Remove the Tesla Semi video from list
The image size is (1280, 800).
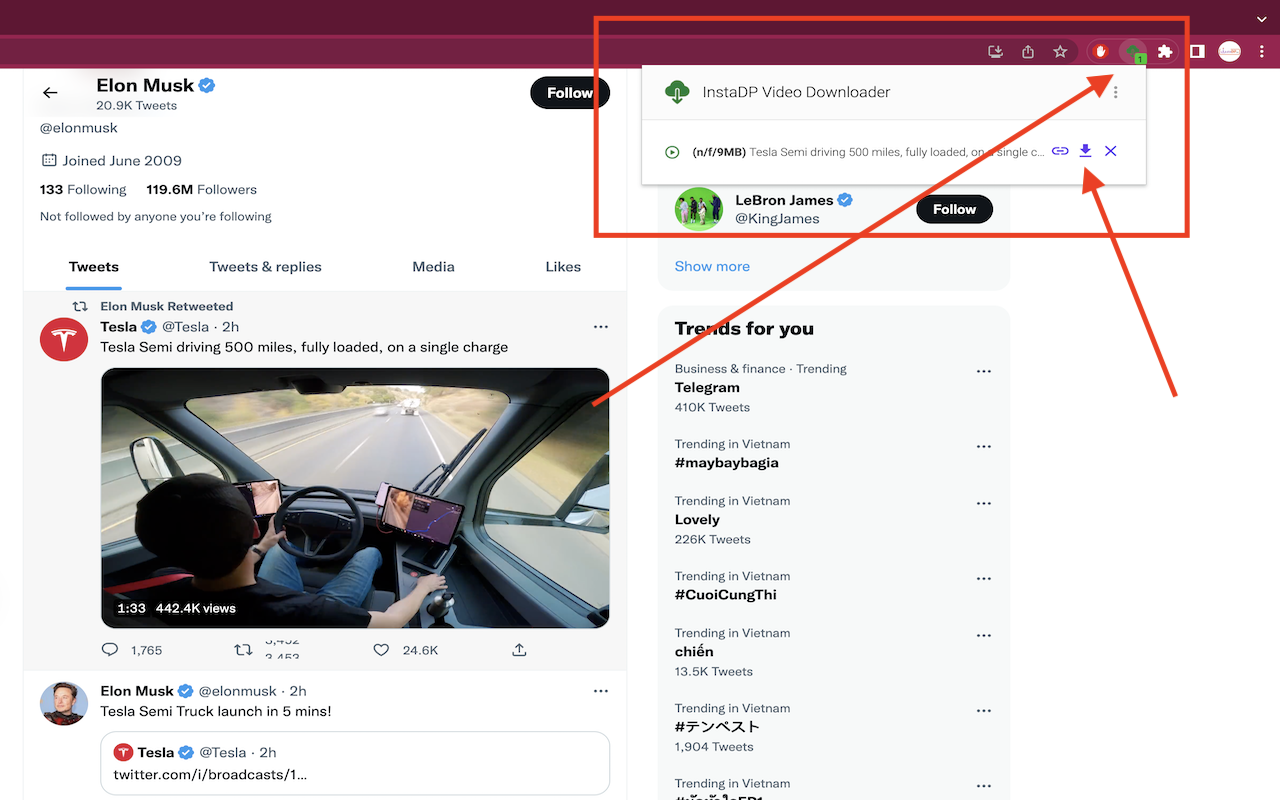click(x=1110, y=151)
